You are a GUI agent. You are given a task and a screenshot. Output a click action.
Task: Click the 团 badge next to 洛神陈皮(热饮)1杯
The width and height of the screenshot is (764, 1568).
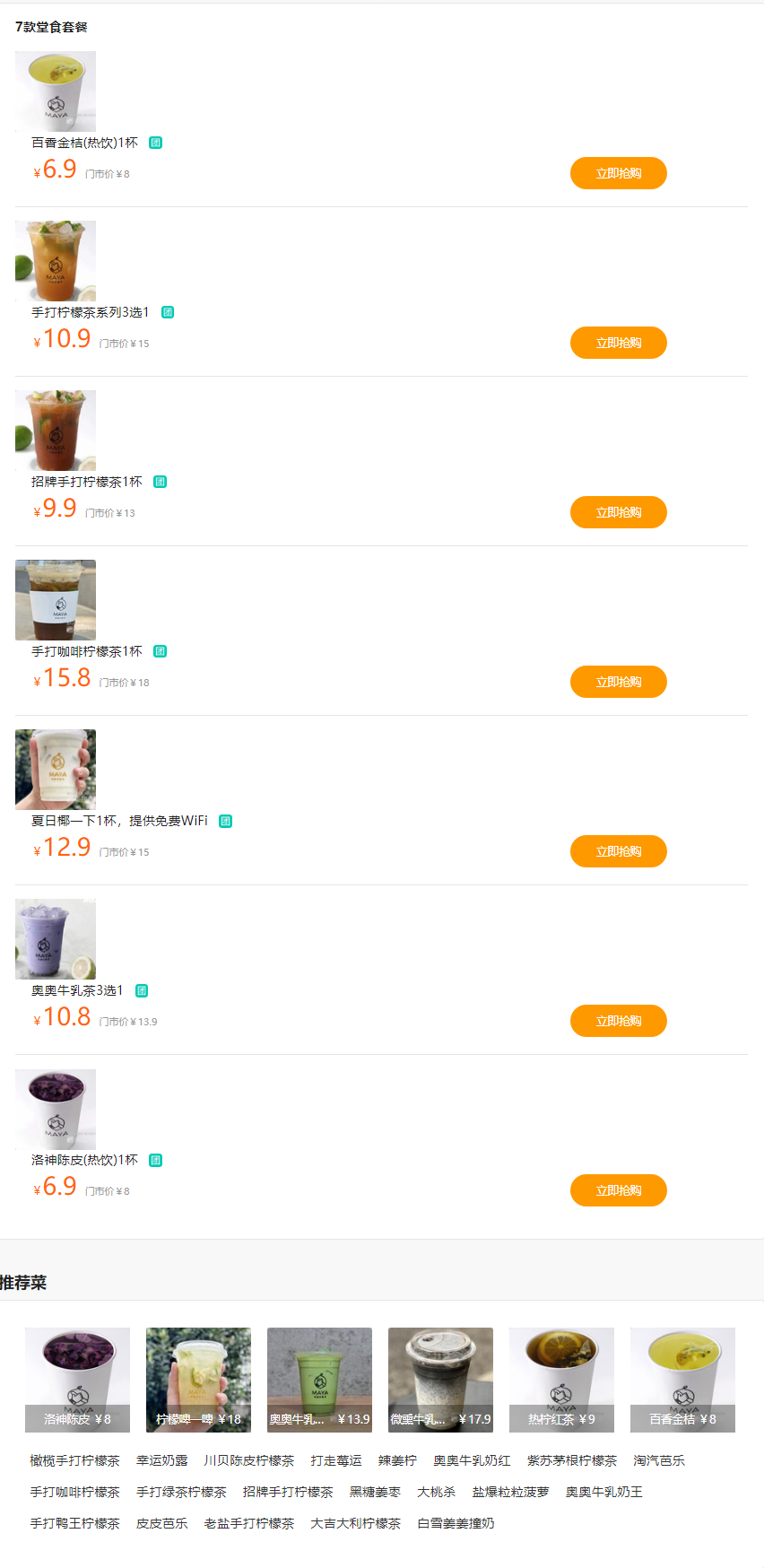[155, 1160]
